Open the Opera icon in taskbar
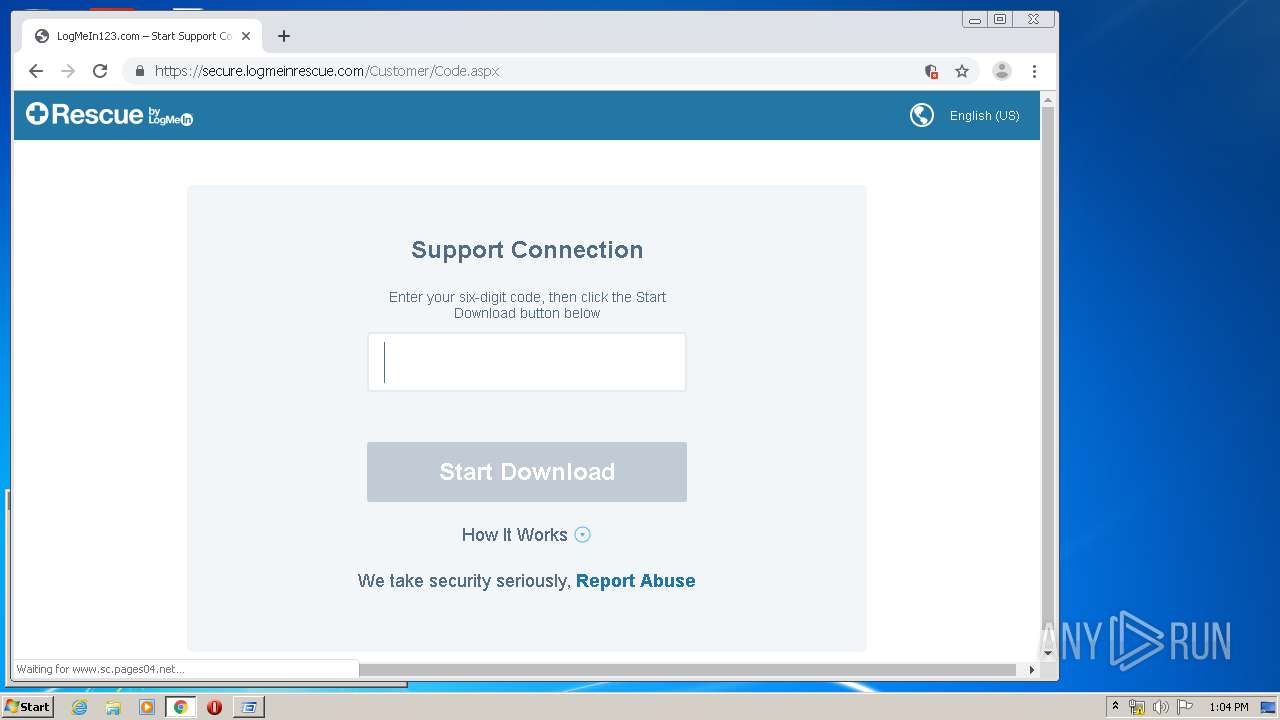This screenshot has width=1280, height=720. [x=214, y=707]
